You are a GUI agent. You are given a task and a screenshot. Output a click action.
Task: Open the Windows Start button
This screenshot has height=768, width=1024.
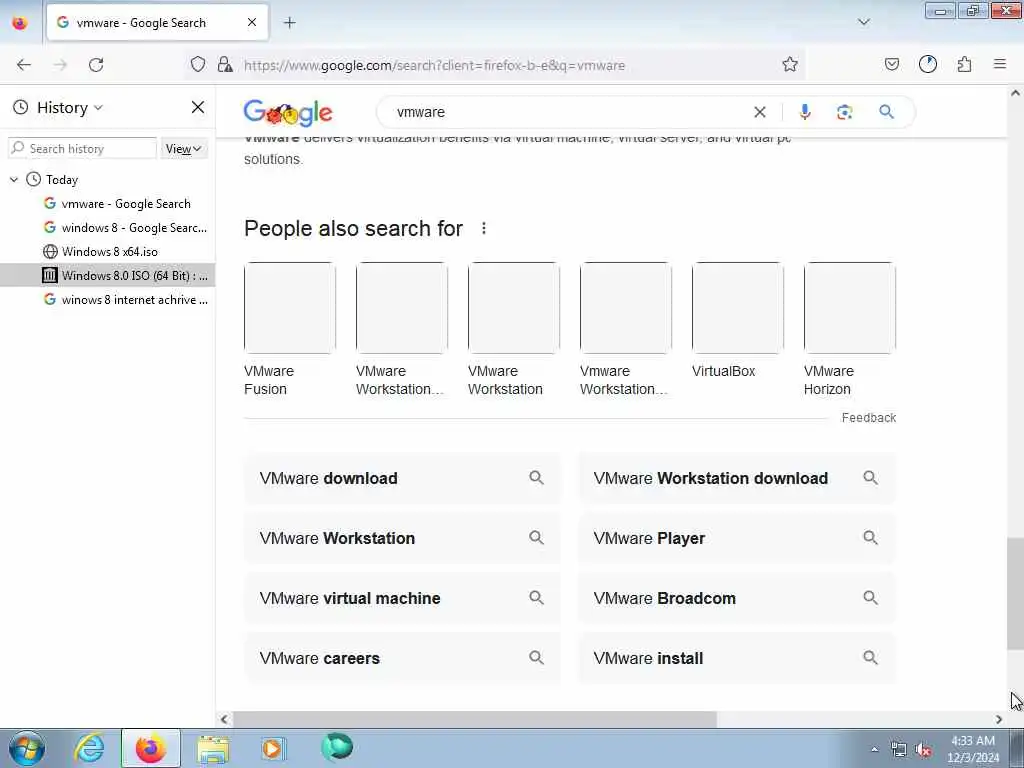[x=27, y=748]
